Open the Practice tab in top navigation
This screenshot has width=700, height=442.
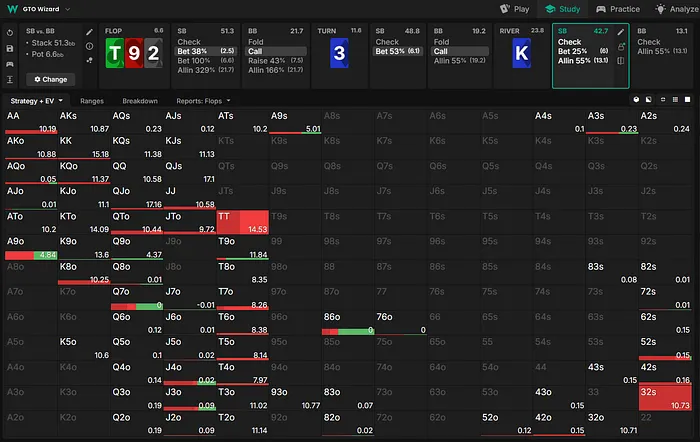click(617, 9)
